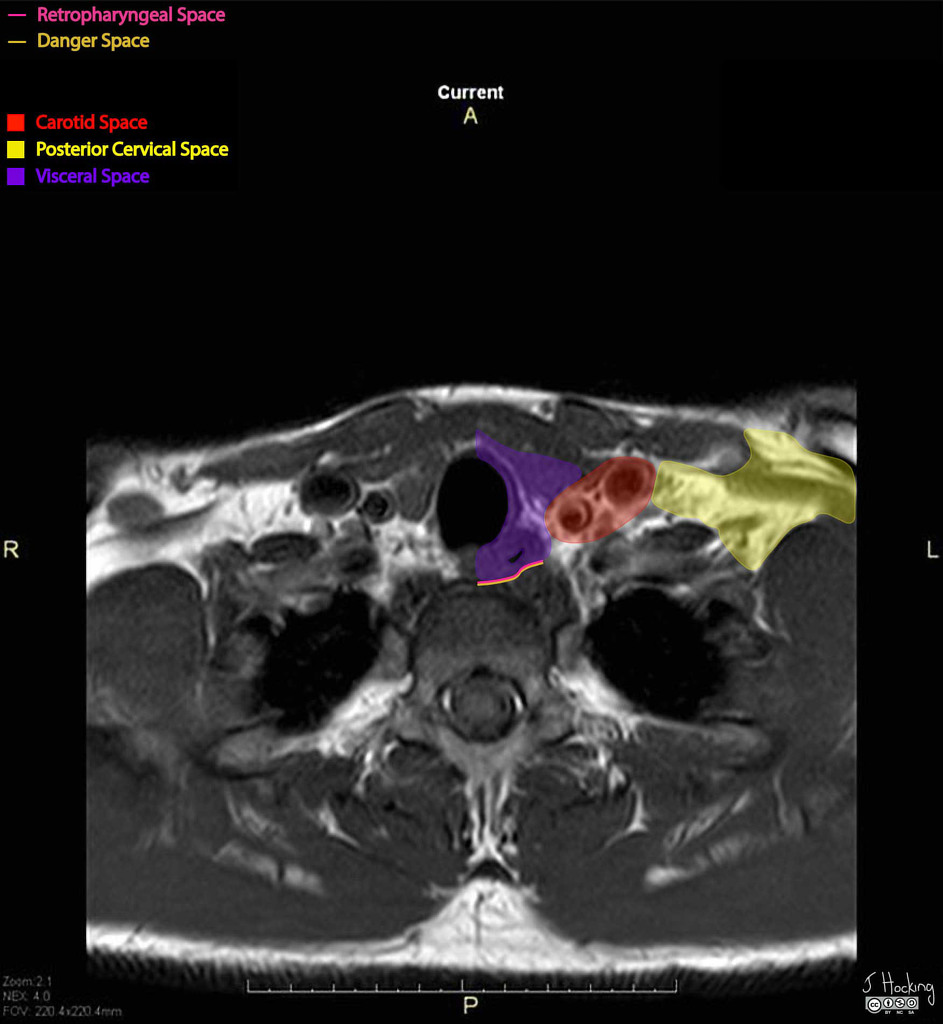Select the Retropharyngeal Space legend label
Viewport: 943px width, 1024px height.
(130, 15)
